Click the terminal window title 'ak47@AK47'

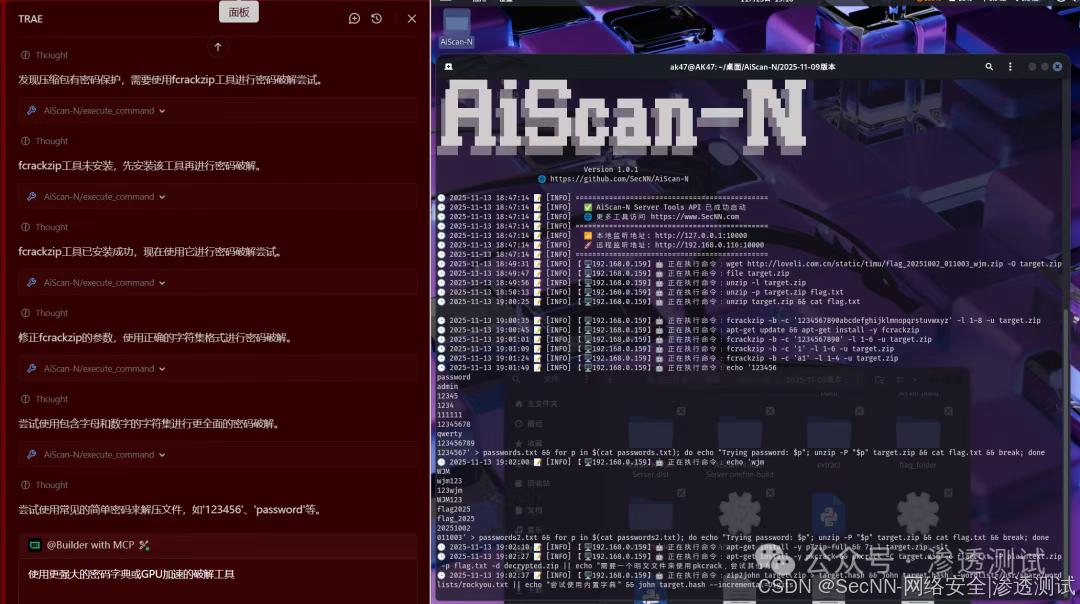(x=752, y=67)
